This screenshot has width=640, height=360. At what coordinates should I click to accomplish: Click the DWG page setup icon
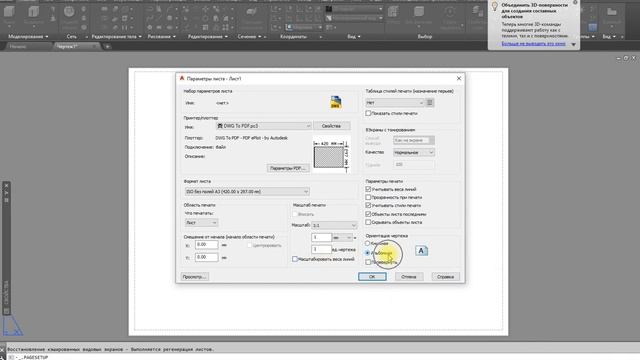point(336,102)
